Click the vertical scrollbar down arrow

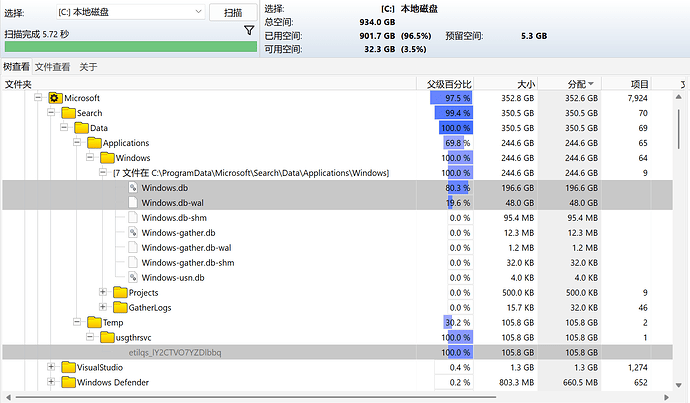coord(679,385)
